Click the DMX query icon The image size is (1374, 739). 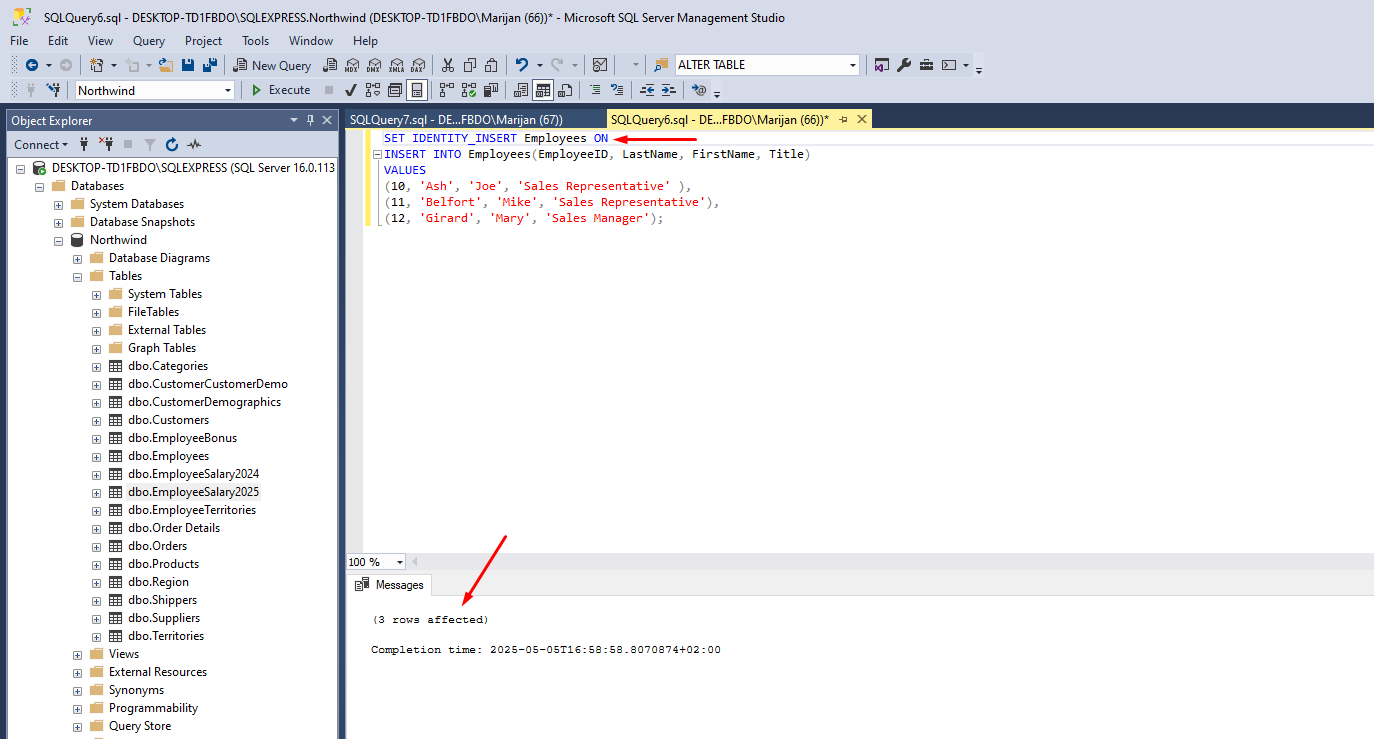374,65
